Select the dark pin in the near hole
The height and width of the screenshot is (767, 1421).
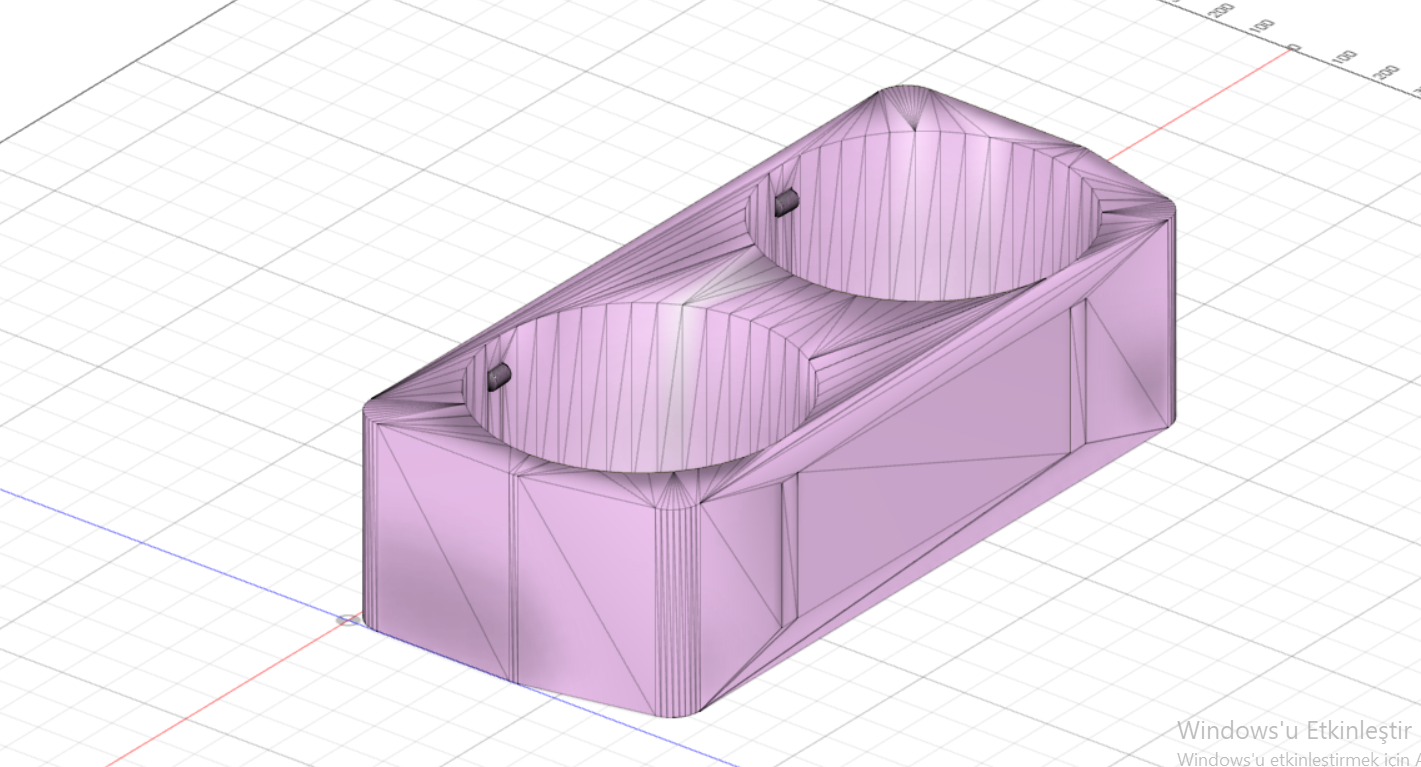click(498, 377)
